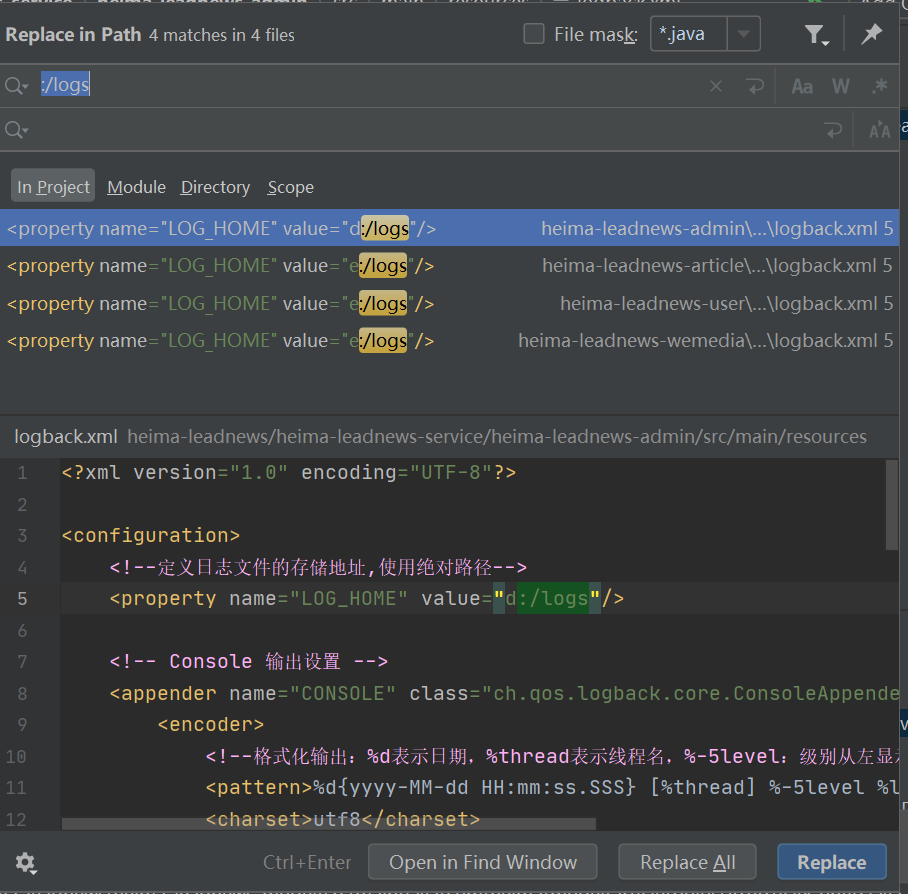Click line 5 LOG_HOME property in preview
908x894 pixels.
tap(367, 598)
